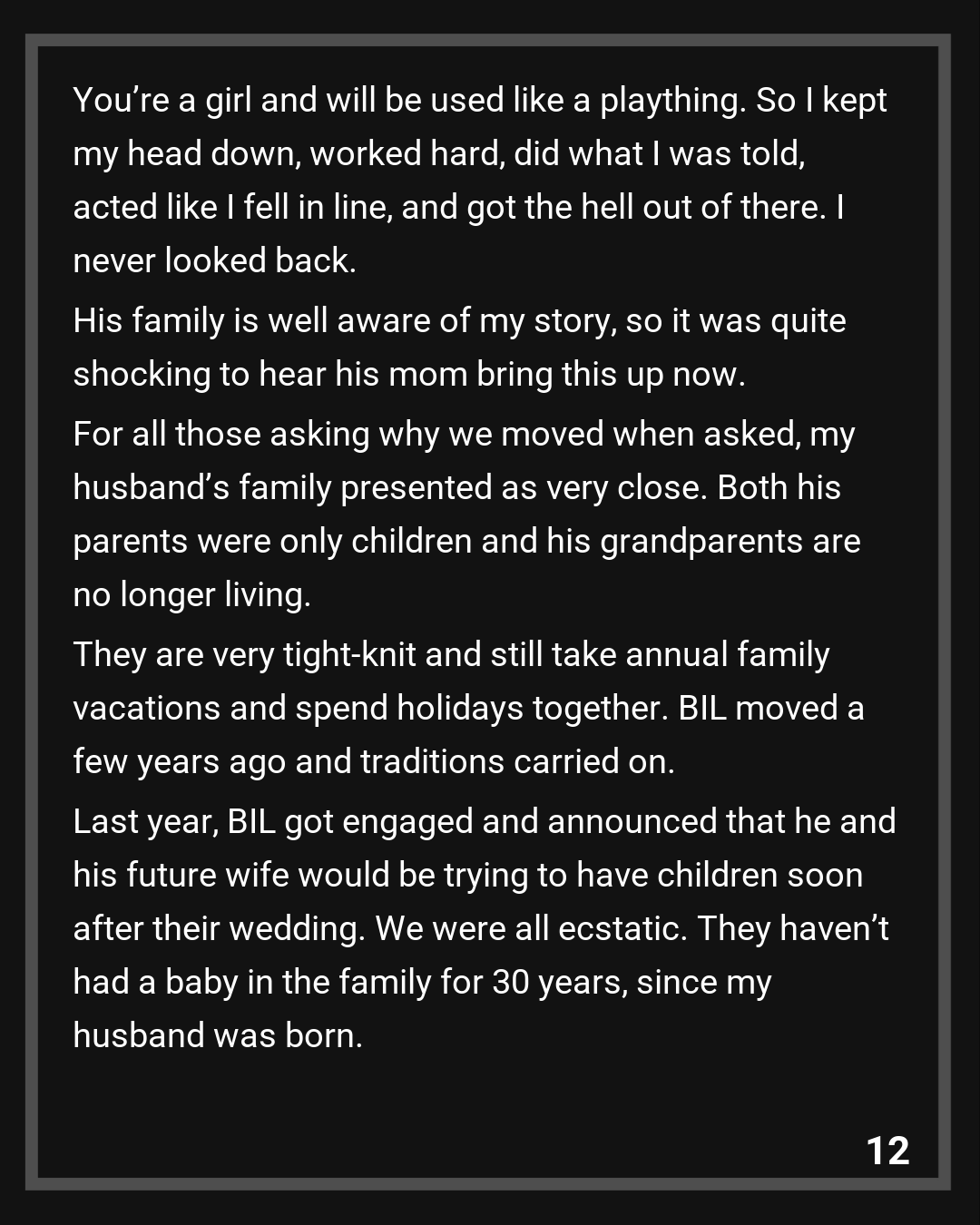Click the phrase "husband was born"
This screenshot has width=980, height=1225.
[217, 1036]
